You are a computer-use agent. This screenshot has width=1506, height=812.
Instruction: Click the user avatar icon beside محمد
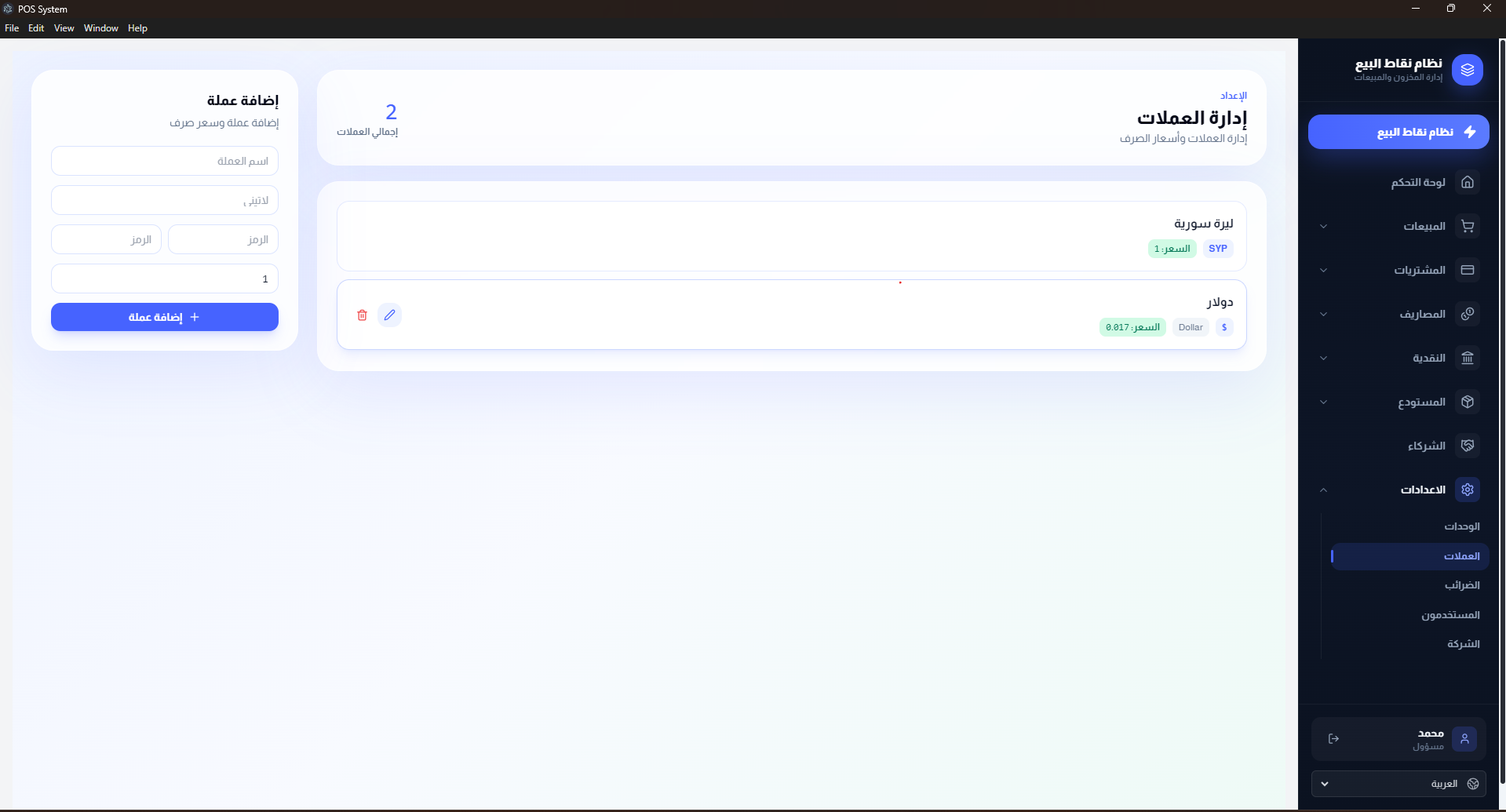point(1464,739)
